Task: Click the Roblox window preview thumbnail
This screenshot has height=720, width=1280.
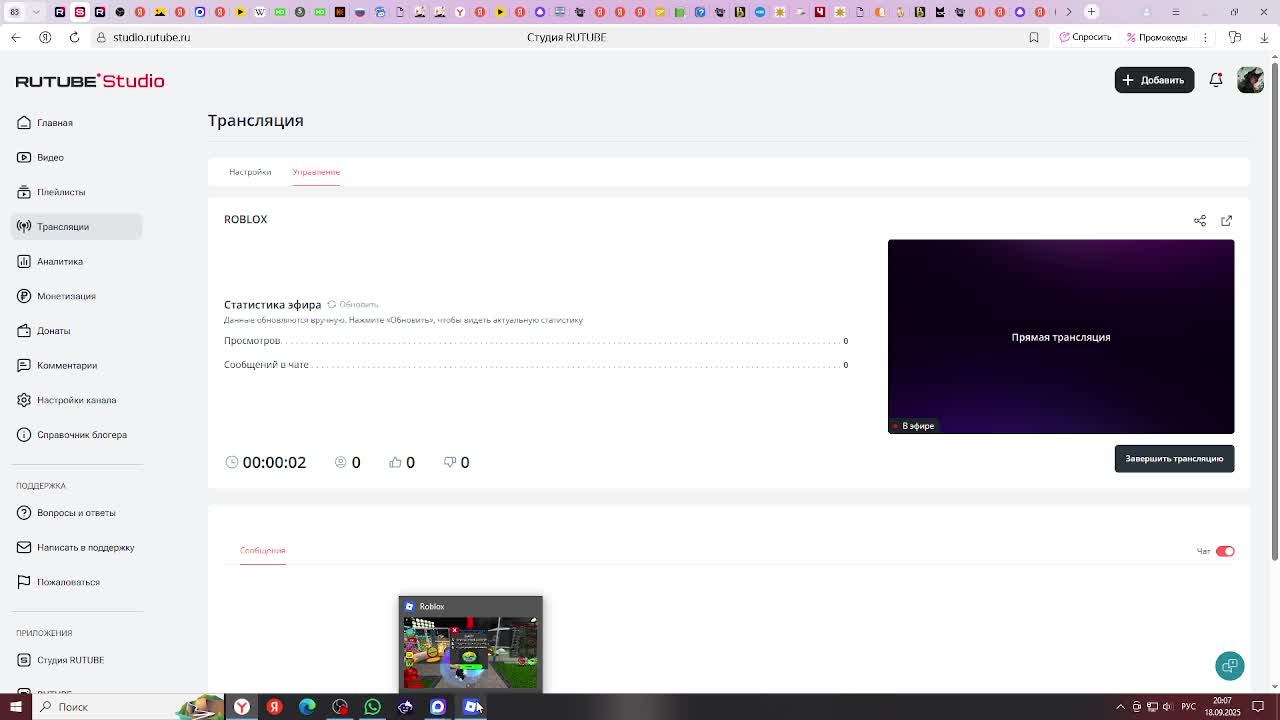Action: 470,643
